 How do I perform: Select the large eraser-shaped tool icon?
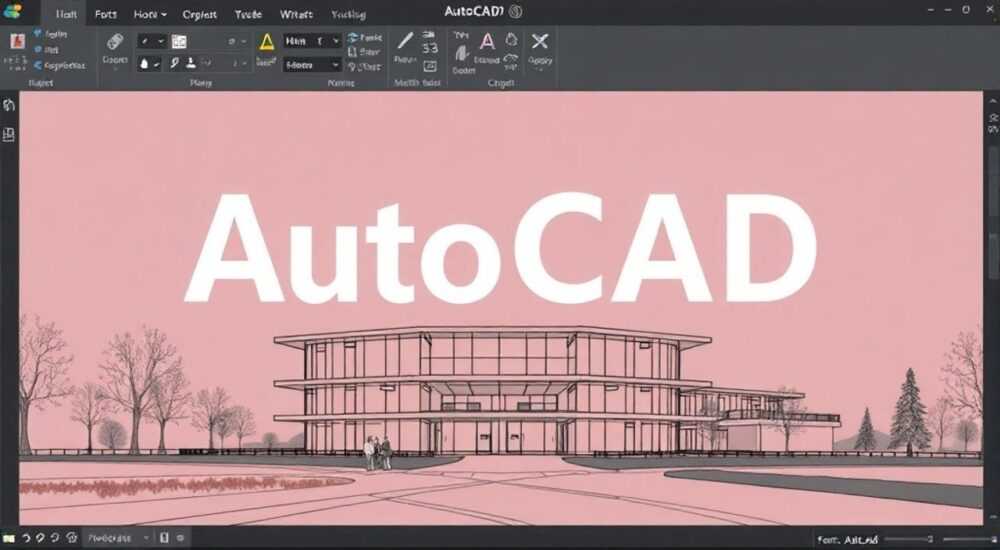[115, 42]
